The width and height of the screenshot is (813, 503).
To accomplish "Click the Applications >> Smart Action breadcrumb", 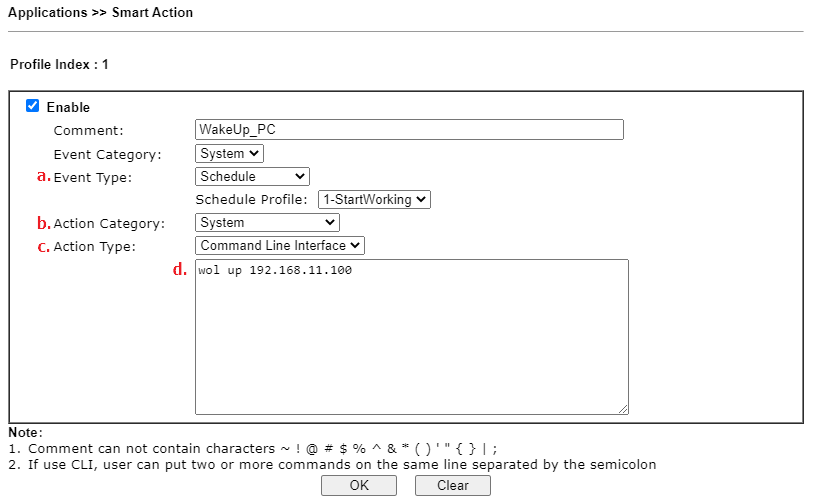I will tap(100, 12).
